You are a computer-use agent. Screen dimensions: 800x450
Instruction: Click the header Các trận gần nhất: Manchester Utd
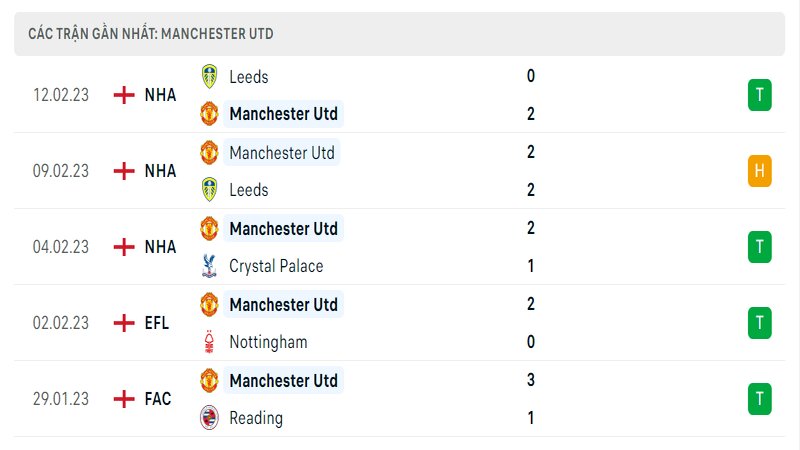point(151,34)
